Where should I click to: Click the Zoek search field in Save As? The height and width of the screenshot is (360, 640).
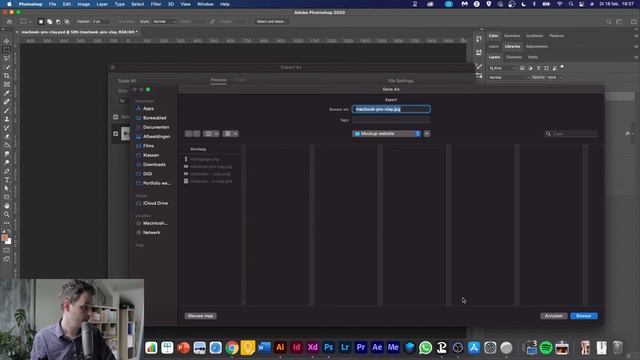click(571, 133)
